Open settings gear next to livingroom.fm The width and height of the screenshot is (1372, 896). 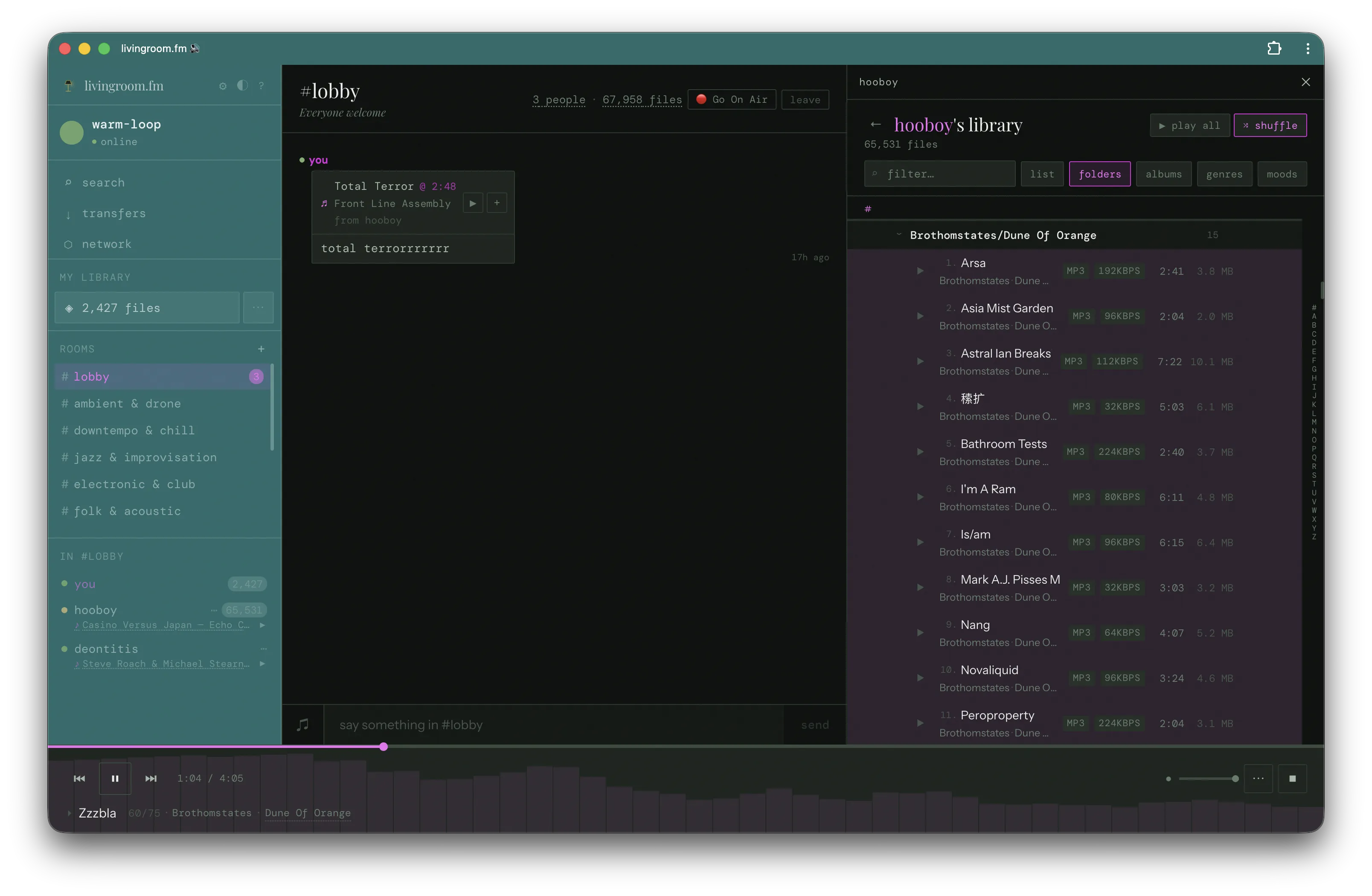point(223,86)
